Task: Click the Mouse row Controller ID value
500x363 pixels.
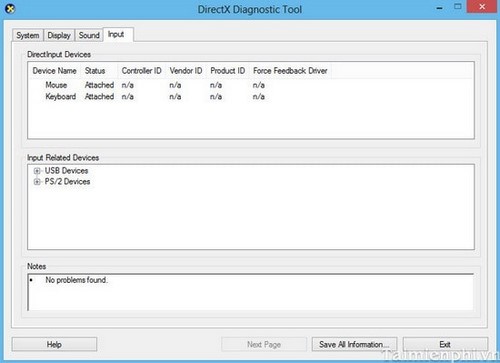Action: coord(128,85)
